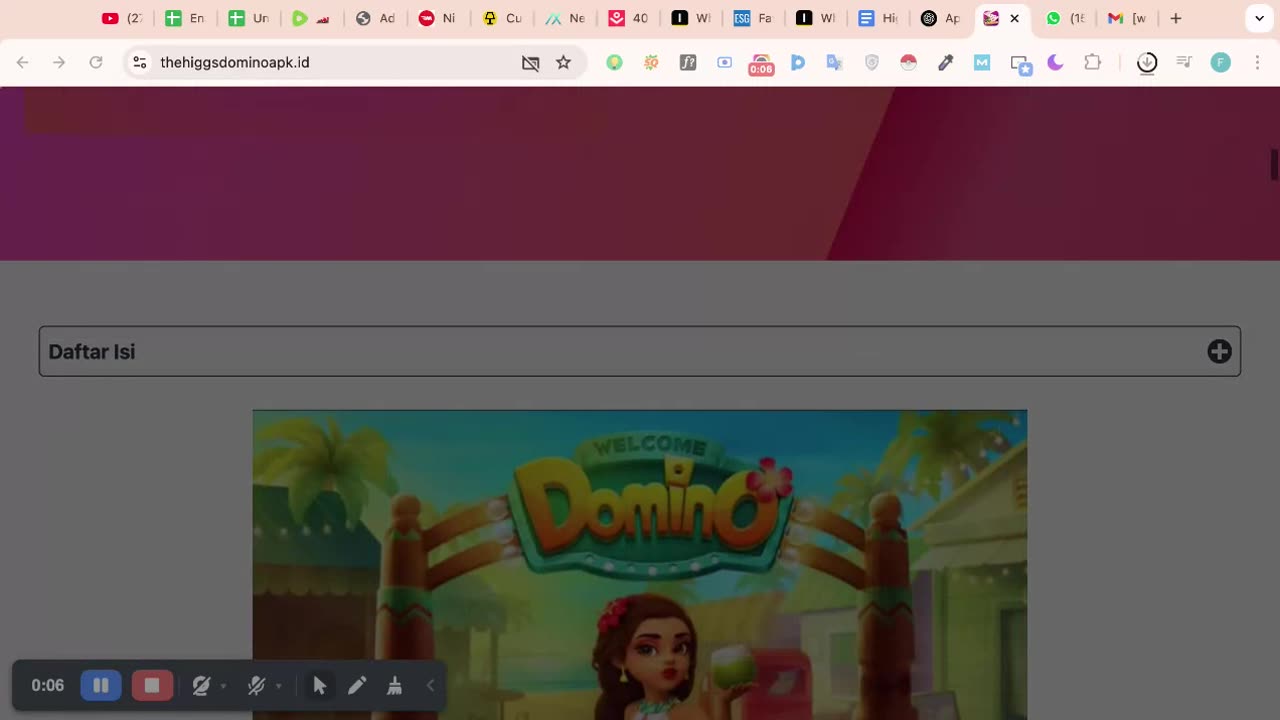Switch to the tab labeled Ne
The height and width of the screenshot is (720, 1280).
[x=564, y=18]
